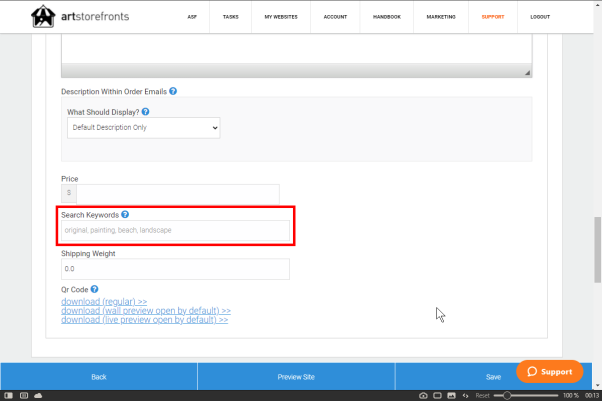Open the Tasks menu
Screen dimensions: 602x401
coord(231,17)
